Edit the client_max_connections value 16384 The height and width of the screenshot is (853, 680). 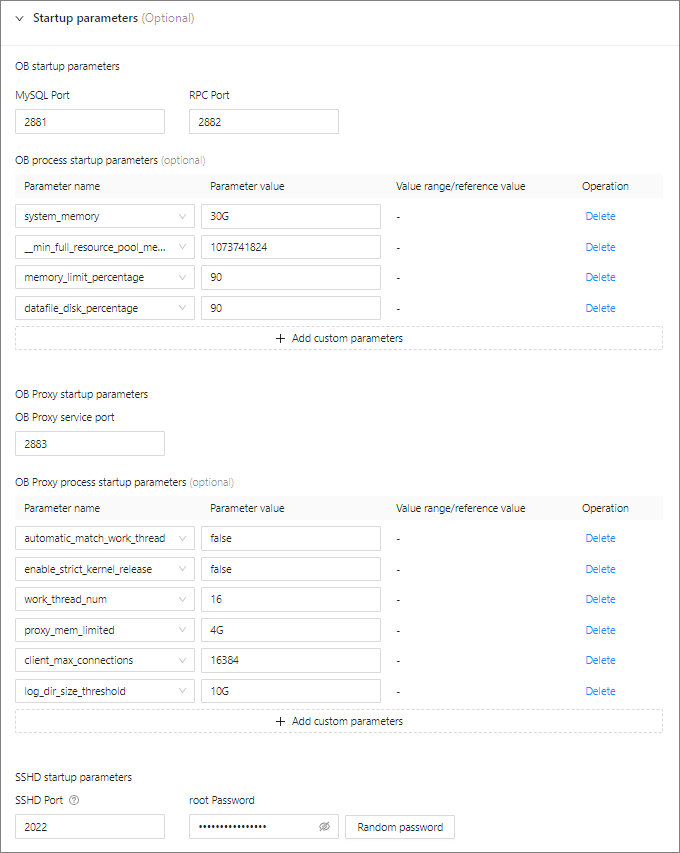(290, 660)
